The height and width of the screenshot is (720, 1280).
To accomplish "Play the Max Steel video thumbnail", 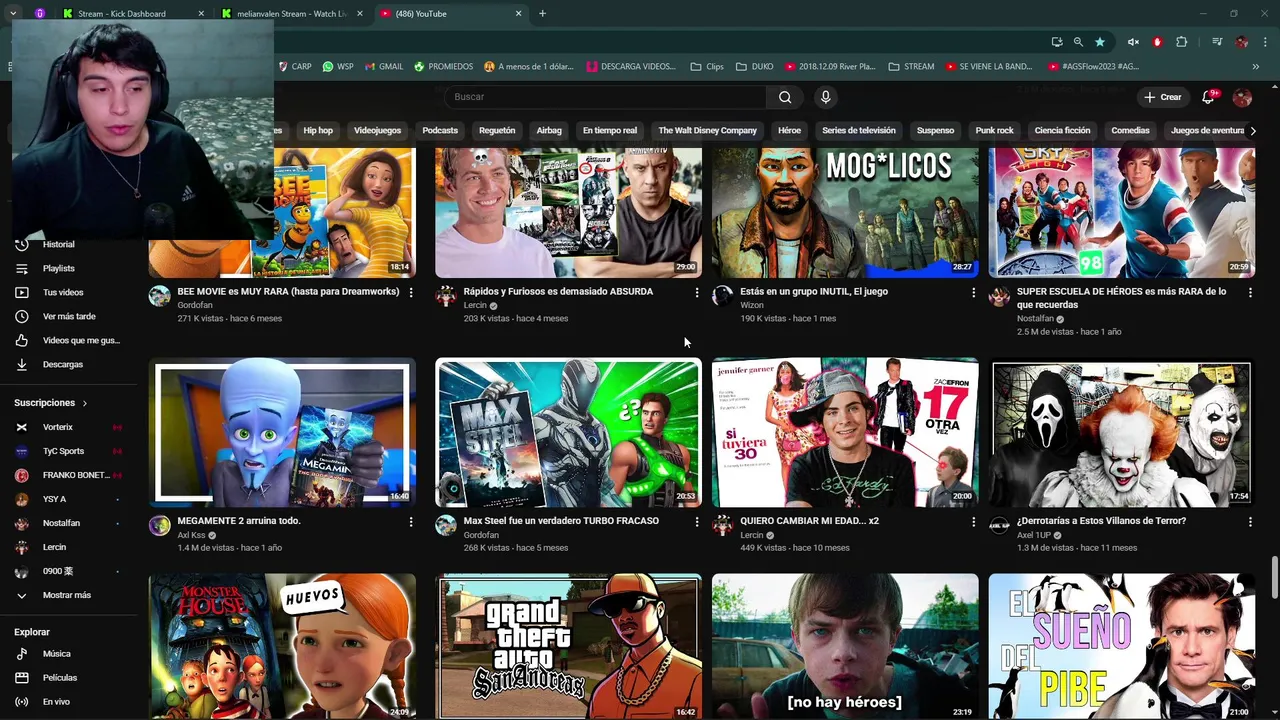I will 568,432.
